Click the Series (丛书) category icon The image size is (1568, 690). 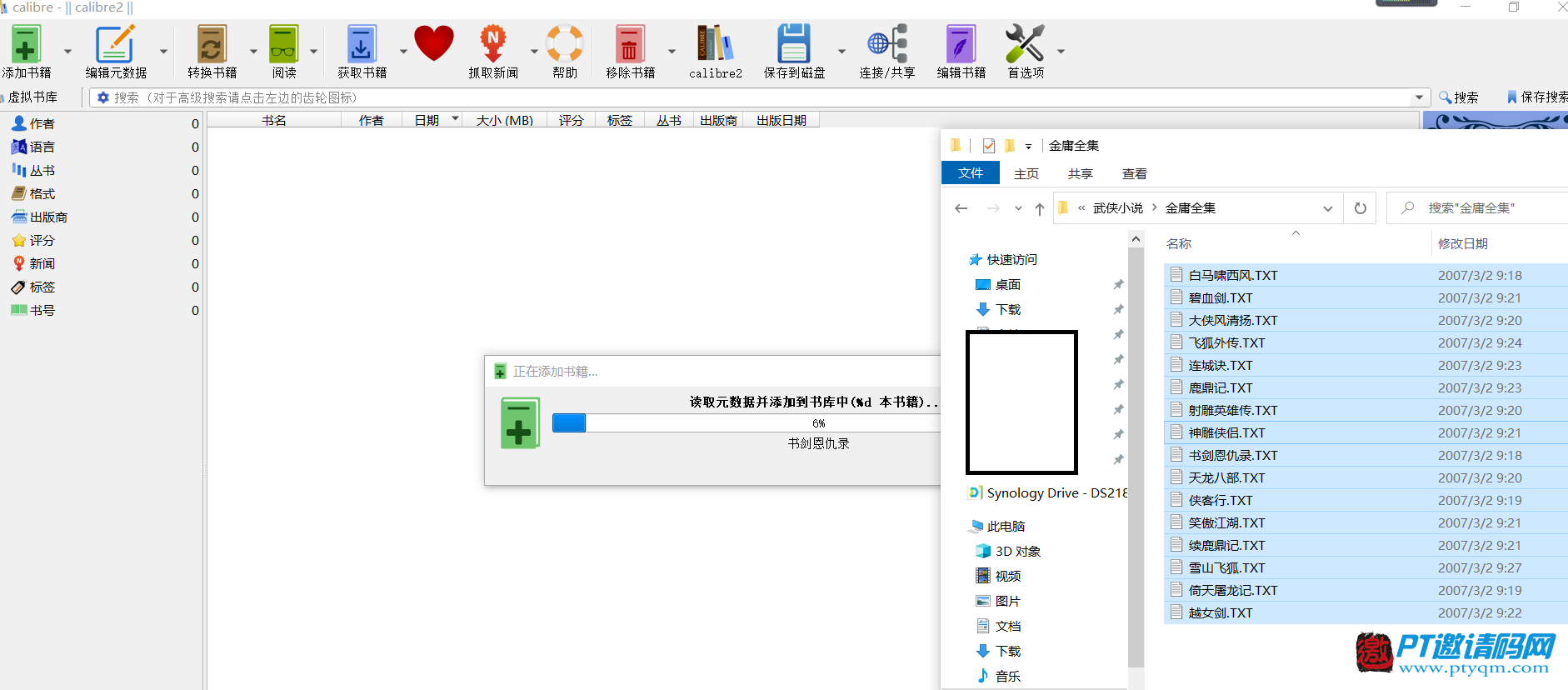click(19, 170)
